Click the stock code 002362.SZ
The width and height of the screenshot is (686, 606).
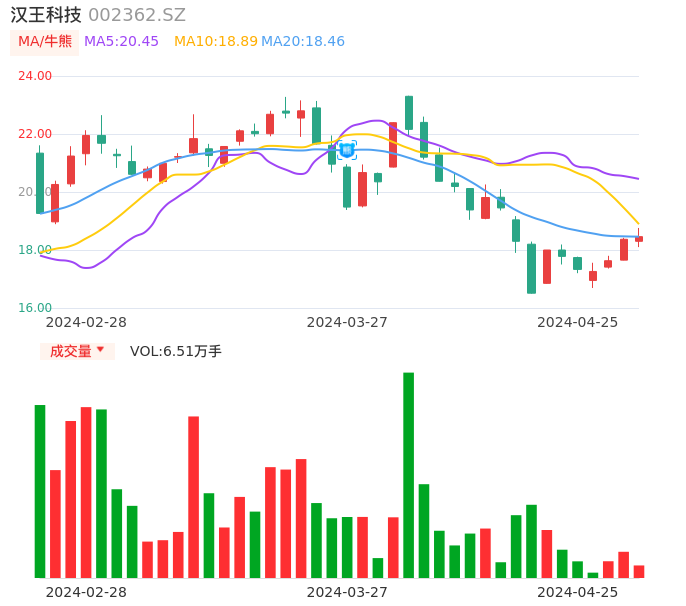pos(137,15)
